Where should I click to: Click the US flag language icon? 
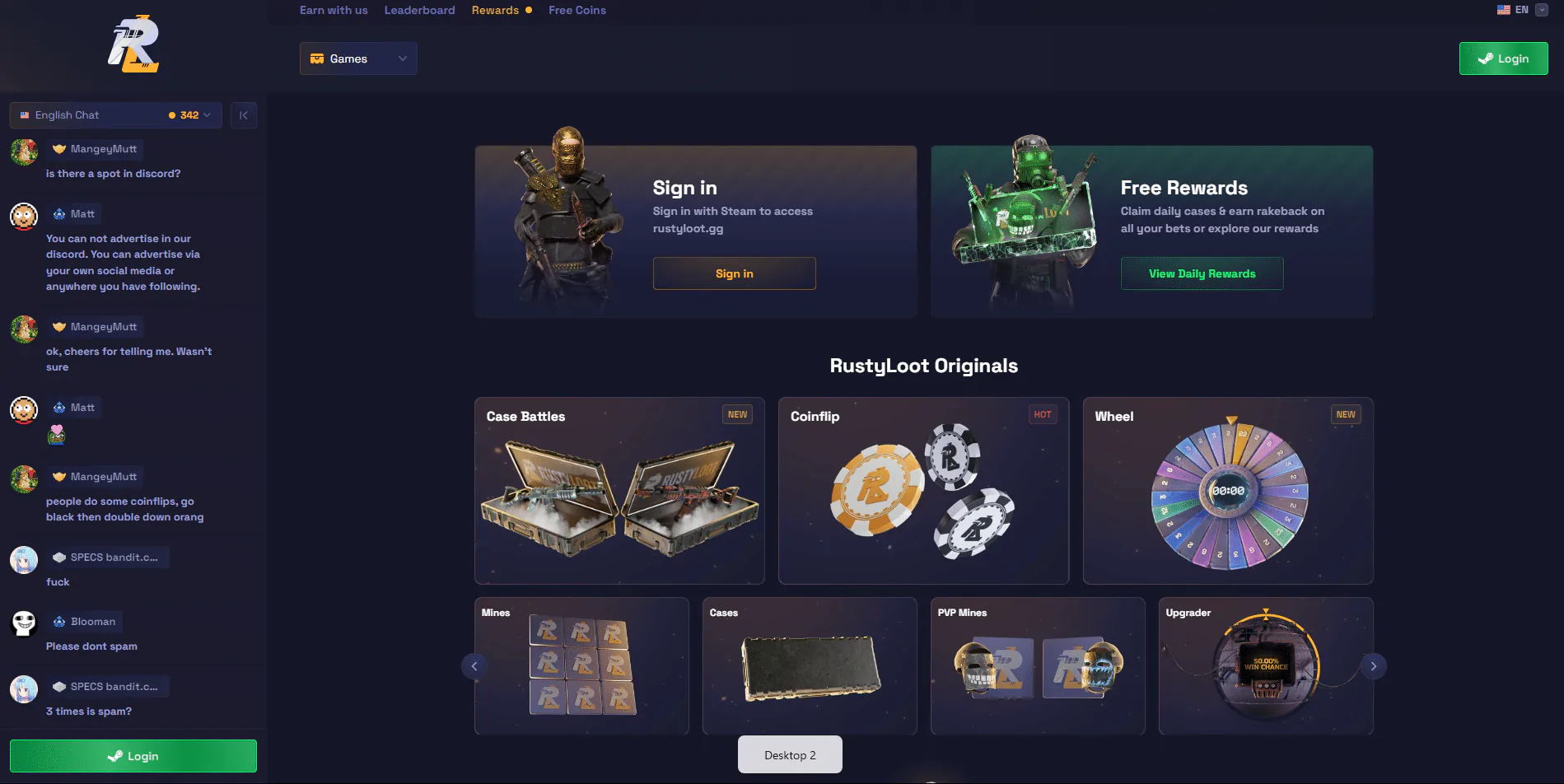(x=1504, y=10)
